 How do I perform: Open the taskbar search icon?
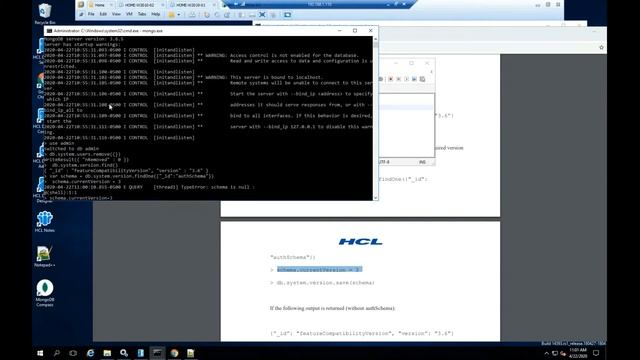(57, 353)
